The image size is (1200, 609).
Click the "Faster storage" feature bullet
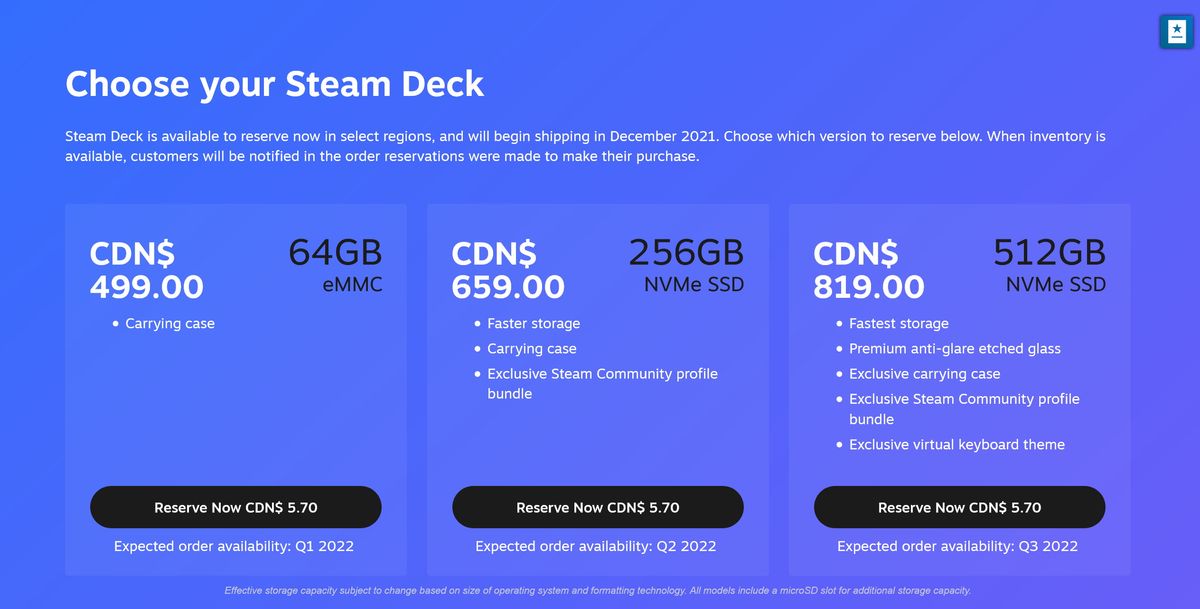click(x=534, y=324)
